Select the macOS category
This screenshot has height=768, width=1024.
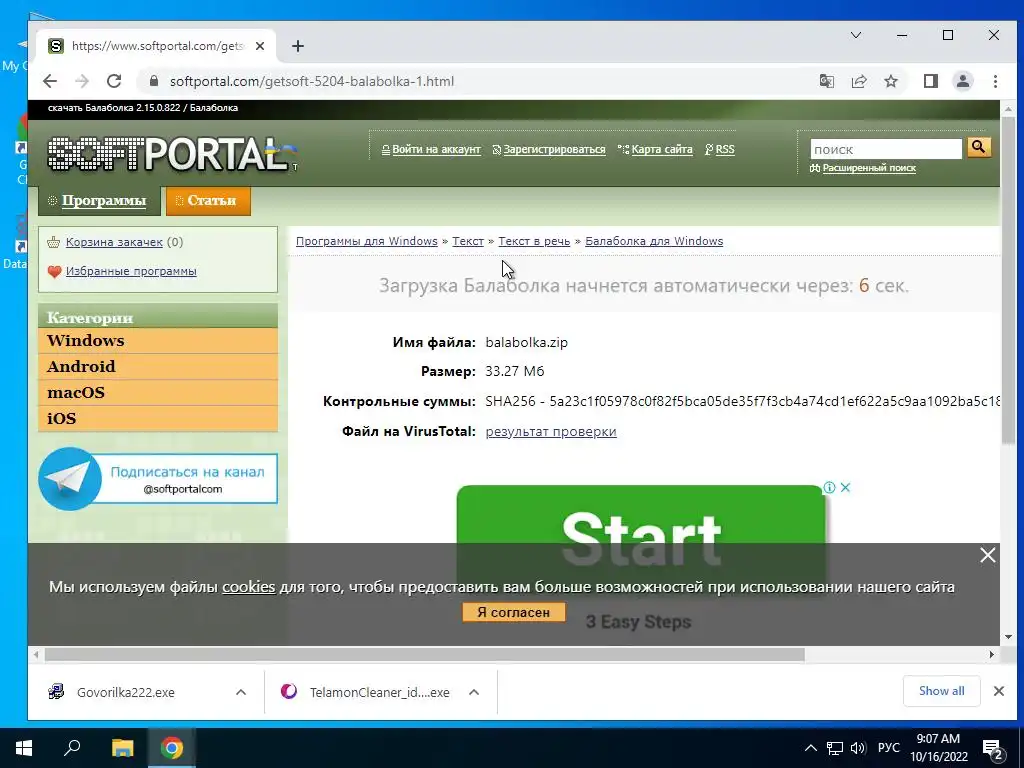tap(158, 392)
